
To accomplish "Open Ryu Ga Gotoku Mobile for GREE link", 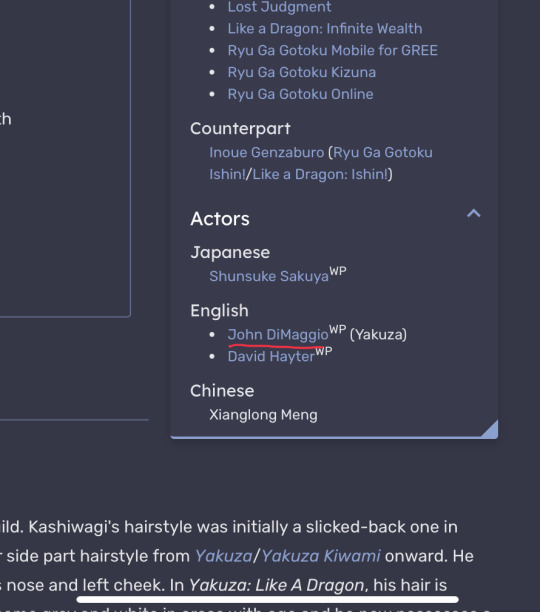I will (x=333, y=50).
